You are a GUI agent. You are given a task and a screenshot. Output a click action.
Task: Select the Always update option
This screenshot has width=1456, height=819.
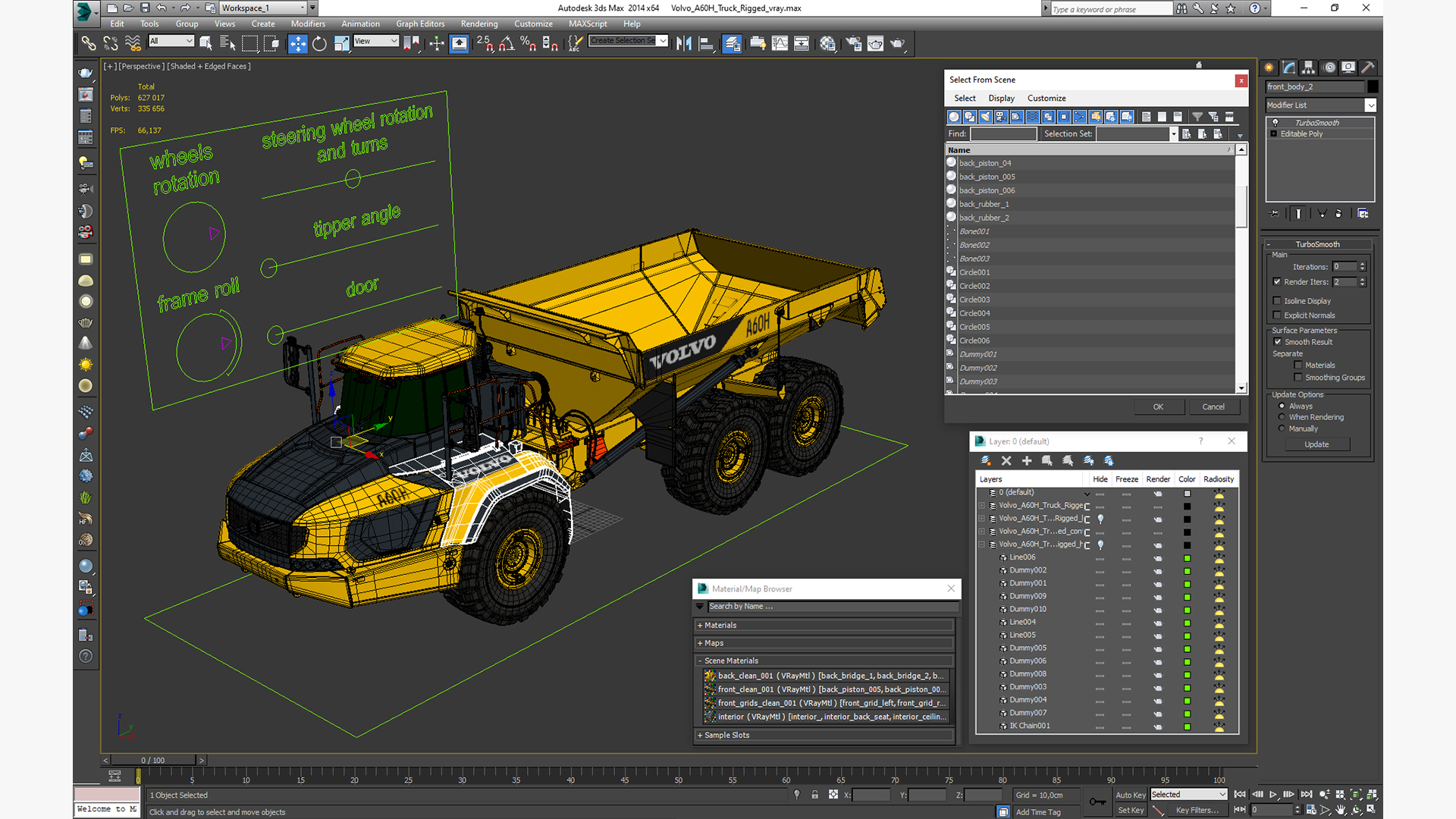[1282, 406]
